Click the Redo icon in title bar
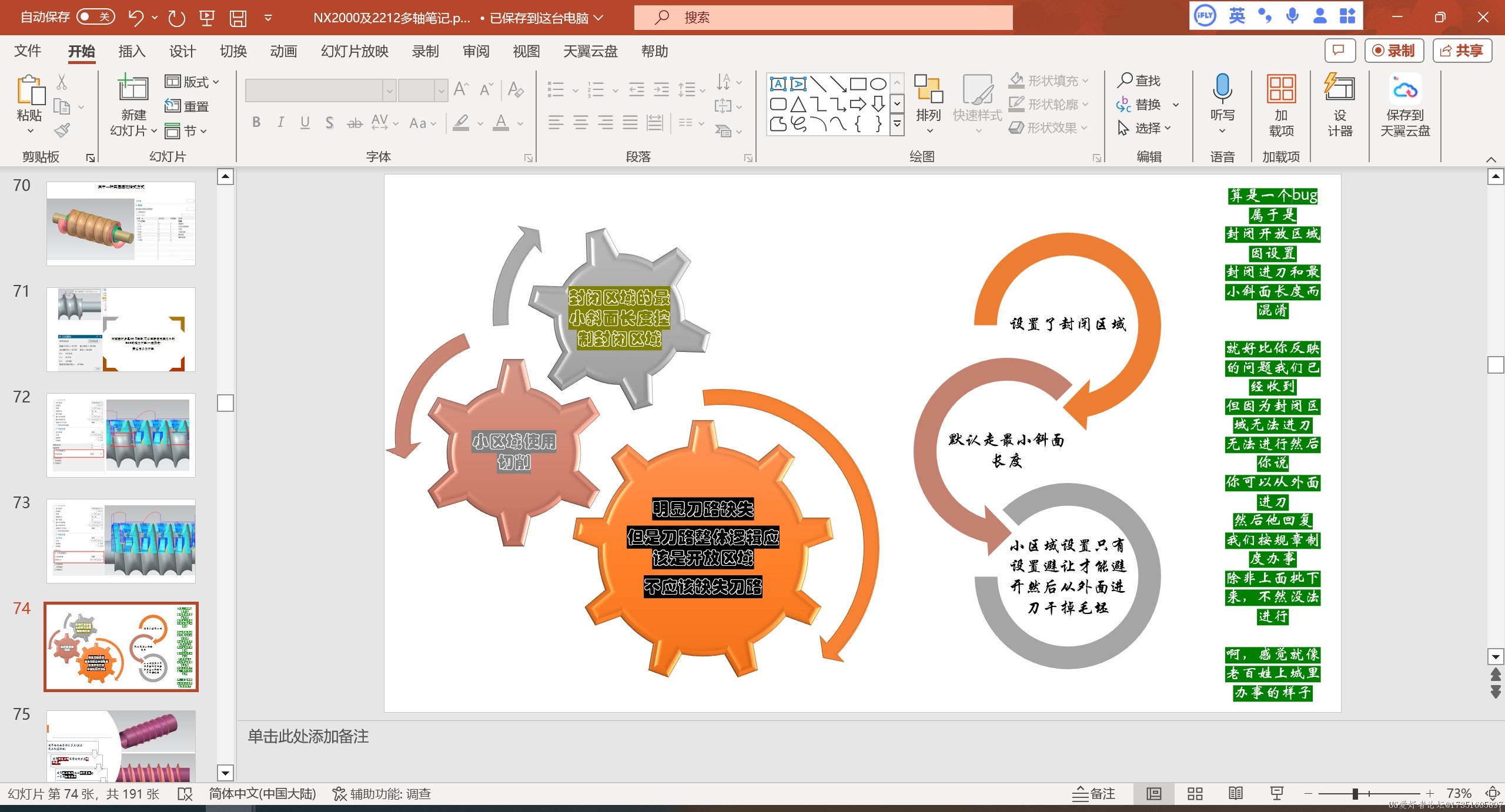Image resolution: width=1505 pixels, height=812 pixels. (x=176, y=18)
